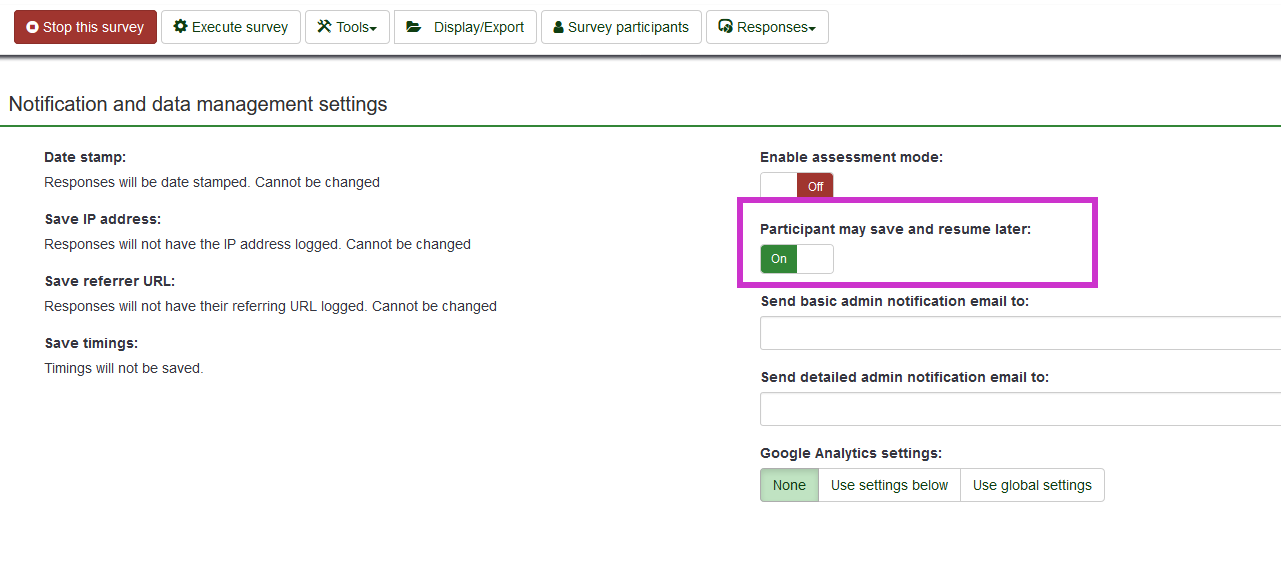1281x574 pixels.
Task: Click the open folder icon for Display/Export
Action: [414, 27]
